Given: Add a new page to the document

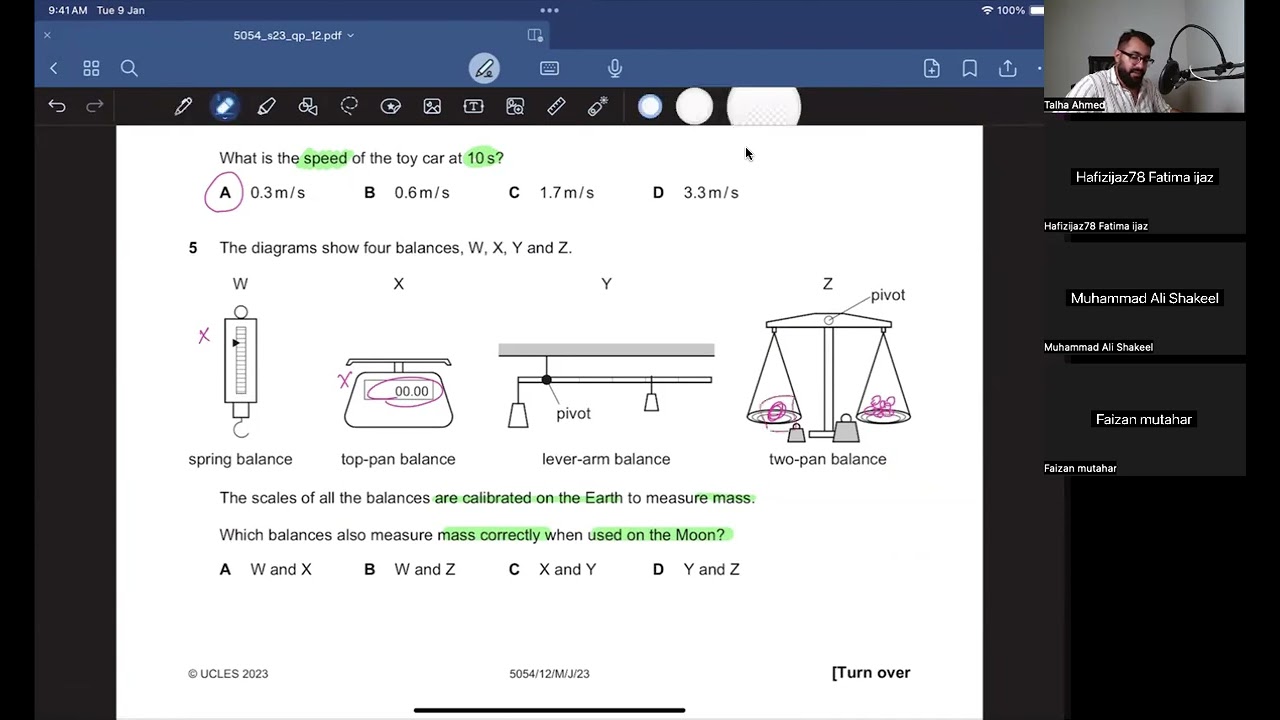Looking at the screenshot, I should tap(931, 68).
